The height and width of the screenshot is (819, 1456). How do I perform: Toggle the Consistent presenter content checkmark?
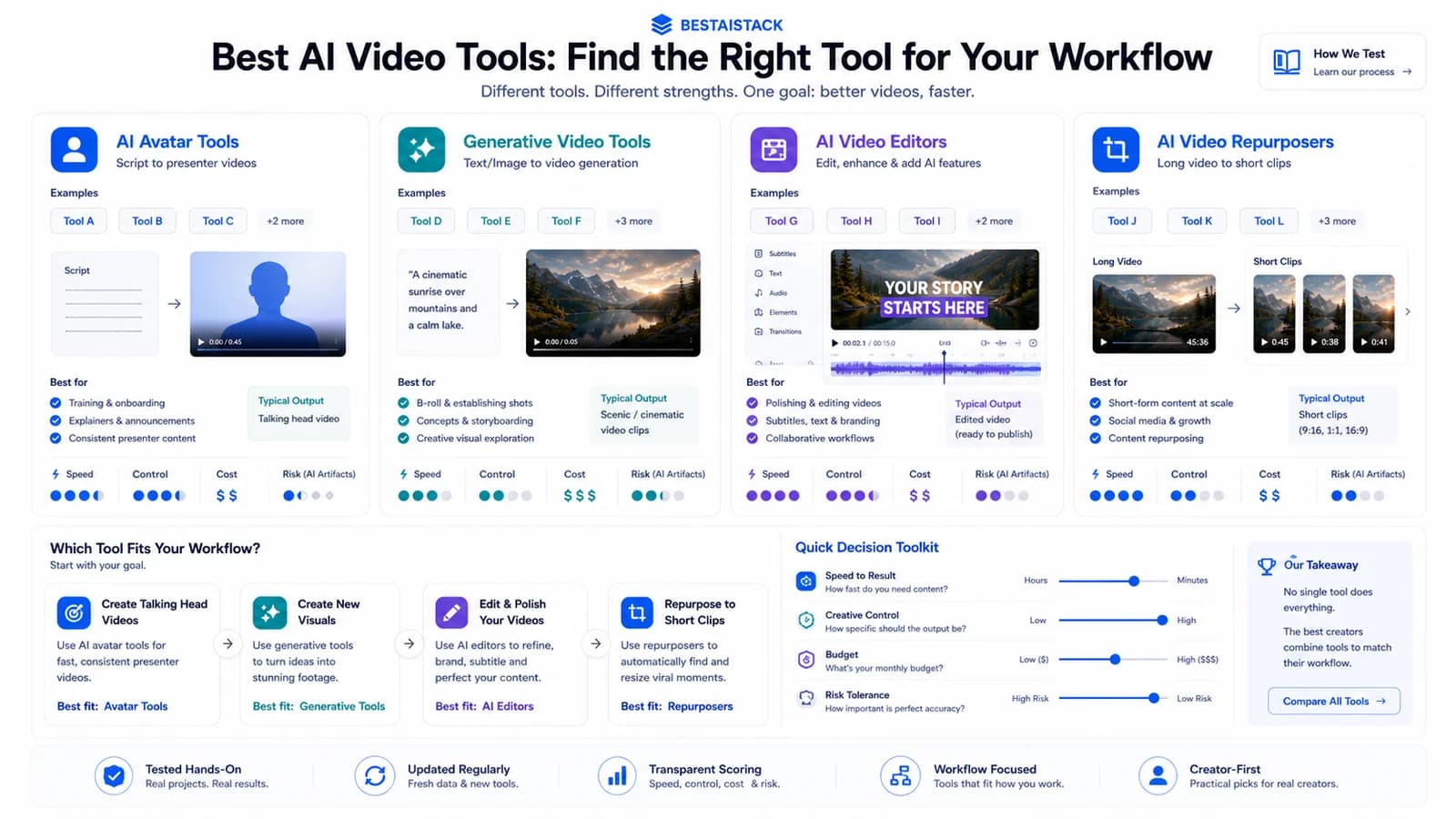coord(56,438)
